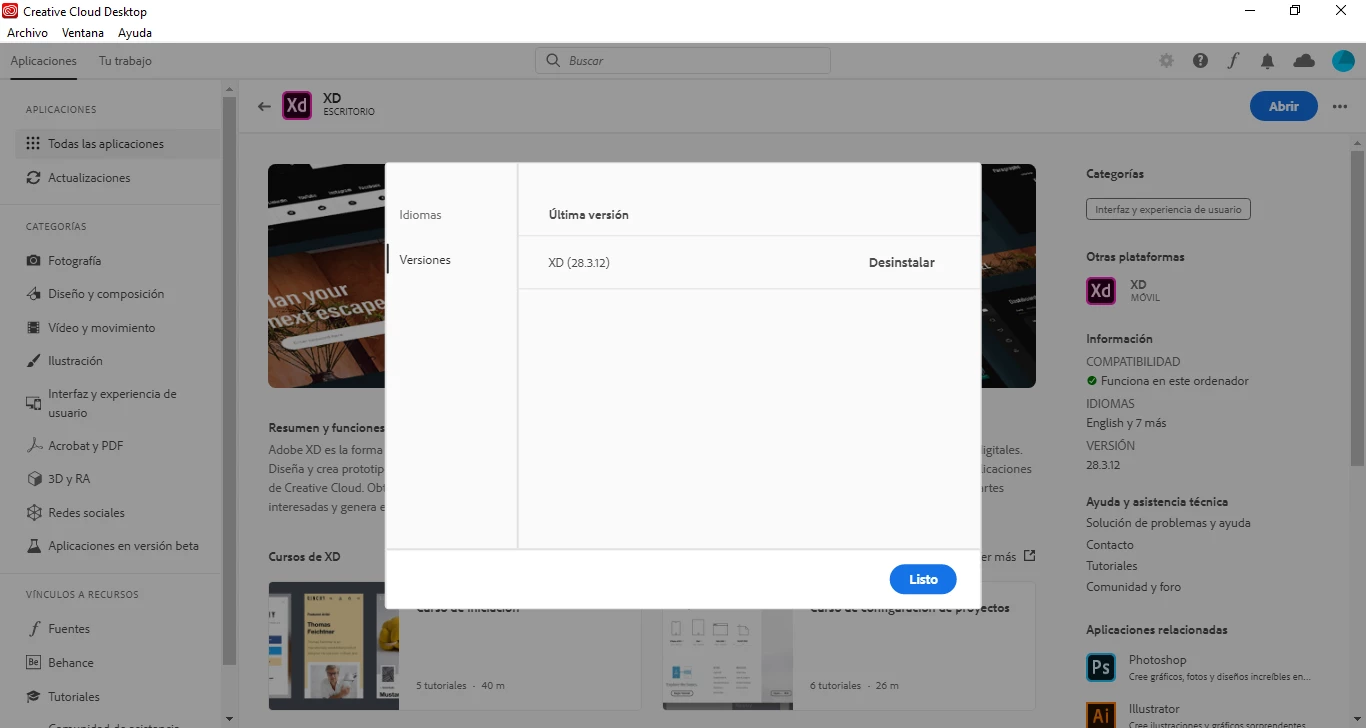Viewport: 1366px width, 728px height.
Task: Select the Versiones tab in dialog
Action: coord(425,260)
